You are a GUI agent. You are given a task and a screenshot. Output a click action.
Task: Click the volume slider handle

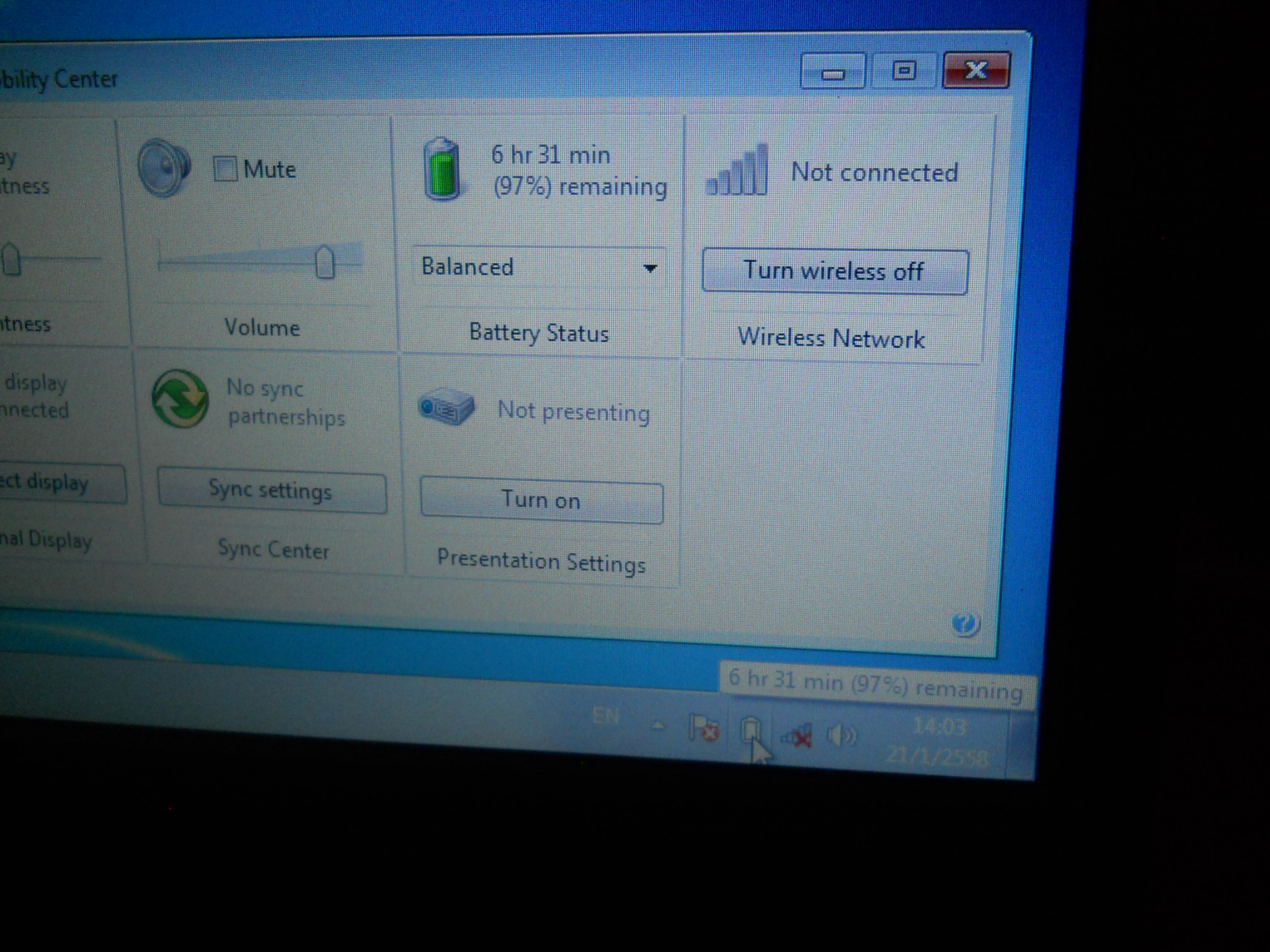[x=324, y=262]
